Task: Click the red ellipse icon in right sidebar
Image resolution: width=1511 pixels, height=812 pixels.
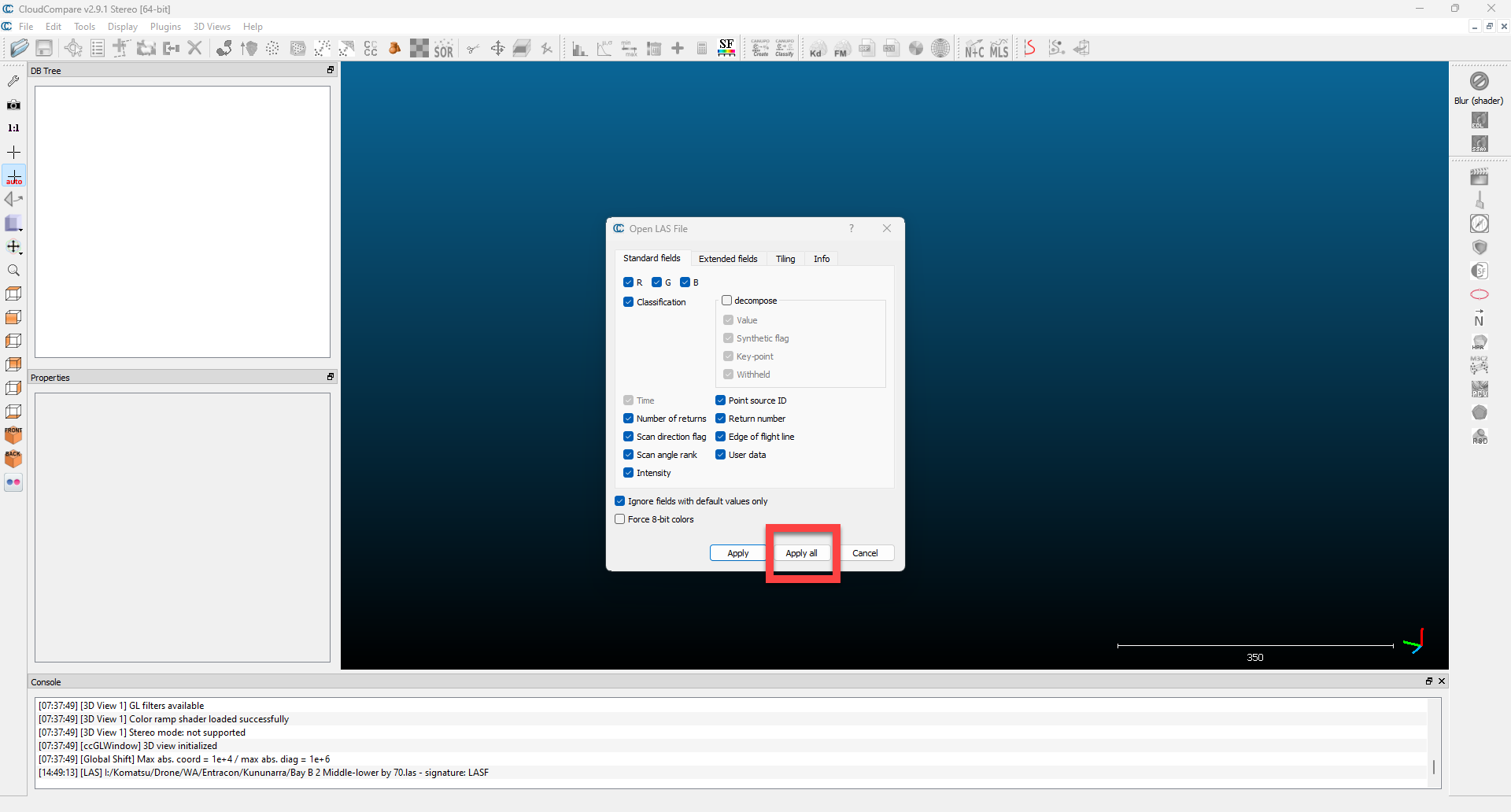Action: click(1480, 294)
